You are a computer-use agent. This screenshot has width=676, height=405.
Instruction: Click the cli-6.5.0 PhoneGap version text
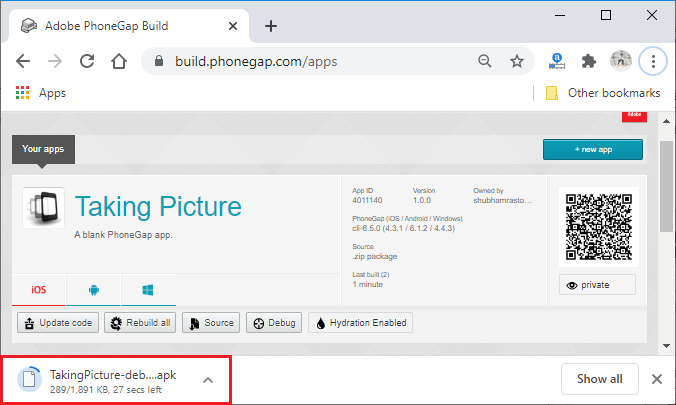[x=403, y=228]
